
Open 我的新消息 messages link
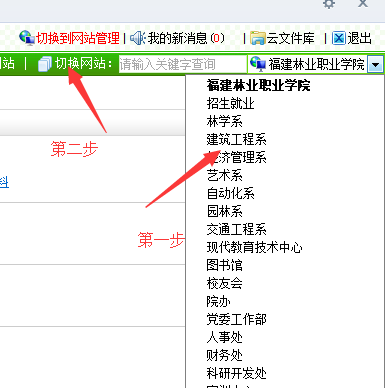[186, 38]
